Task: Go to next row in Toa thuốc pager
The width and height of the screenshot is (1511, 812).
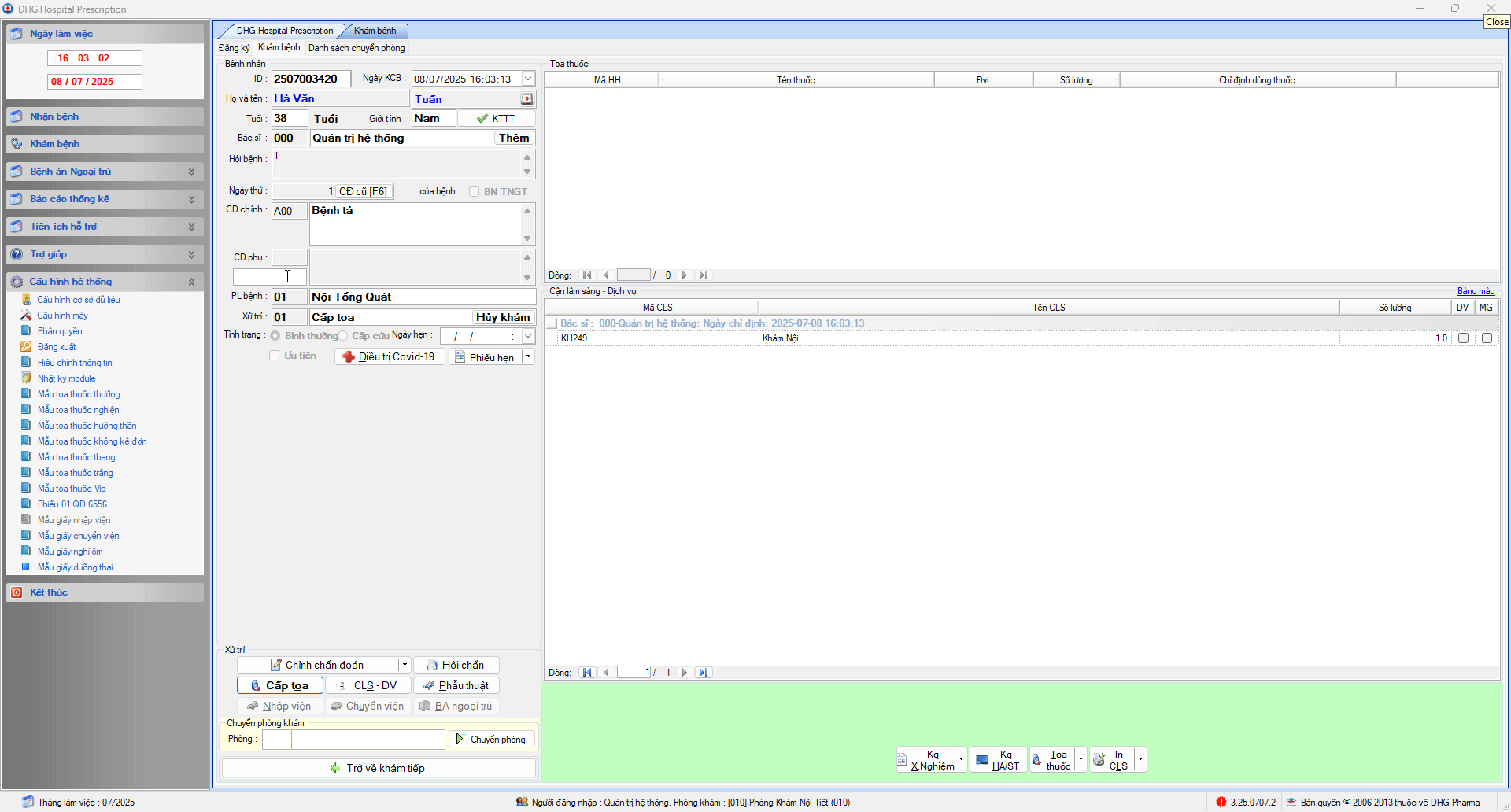Action: coord(685,275)
